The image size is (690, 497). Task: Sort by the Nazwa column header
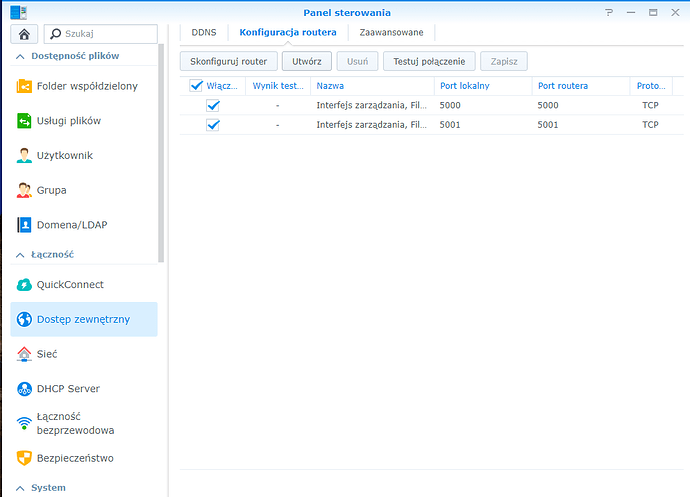pyautogui.click(x=372, y=86)
